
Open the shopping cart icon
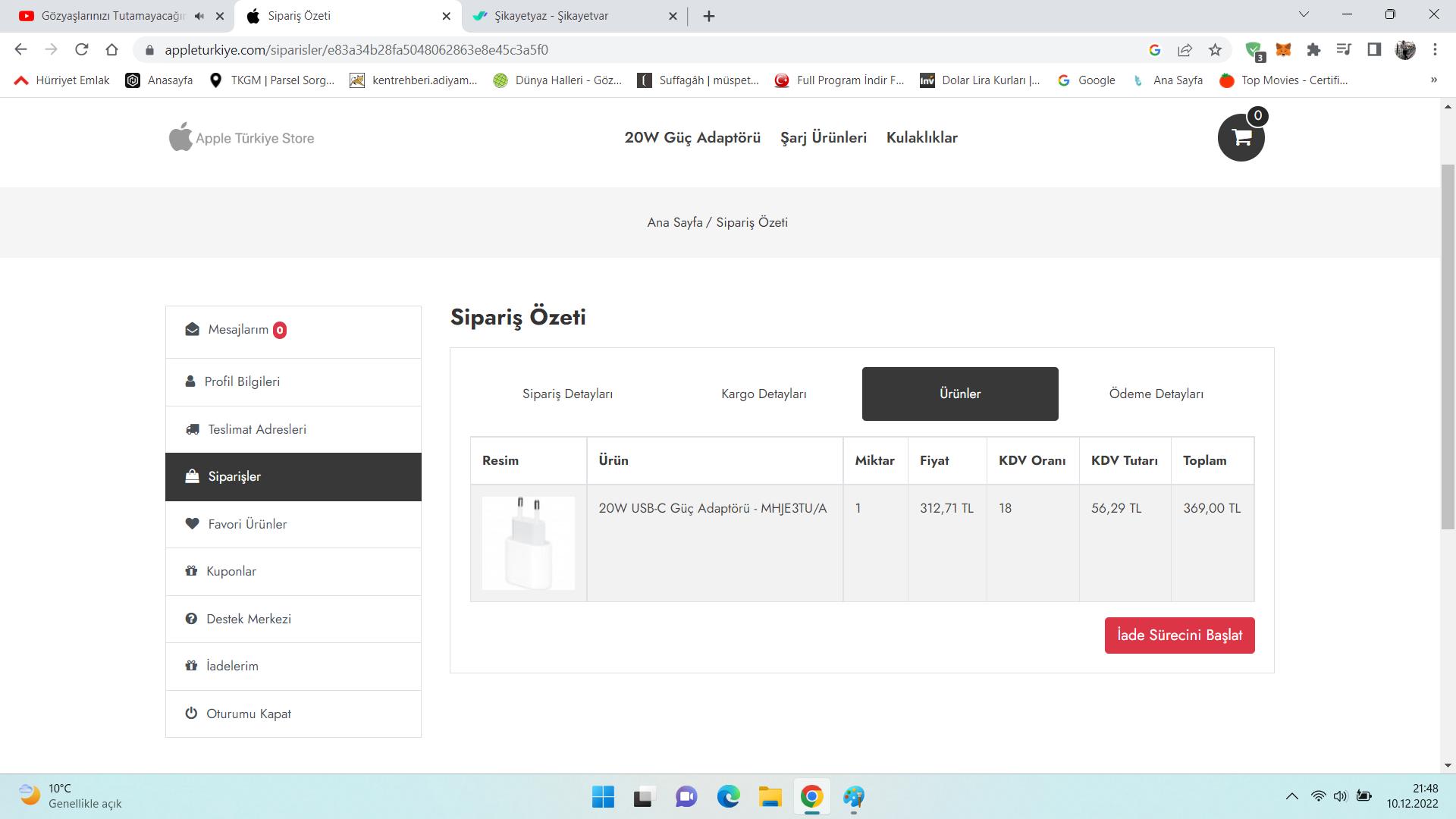[1241, 138]
